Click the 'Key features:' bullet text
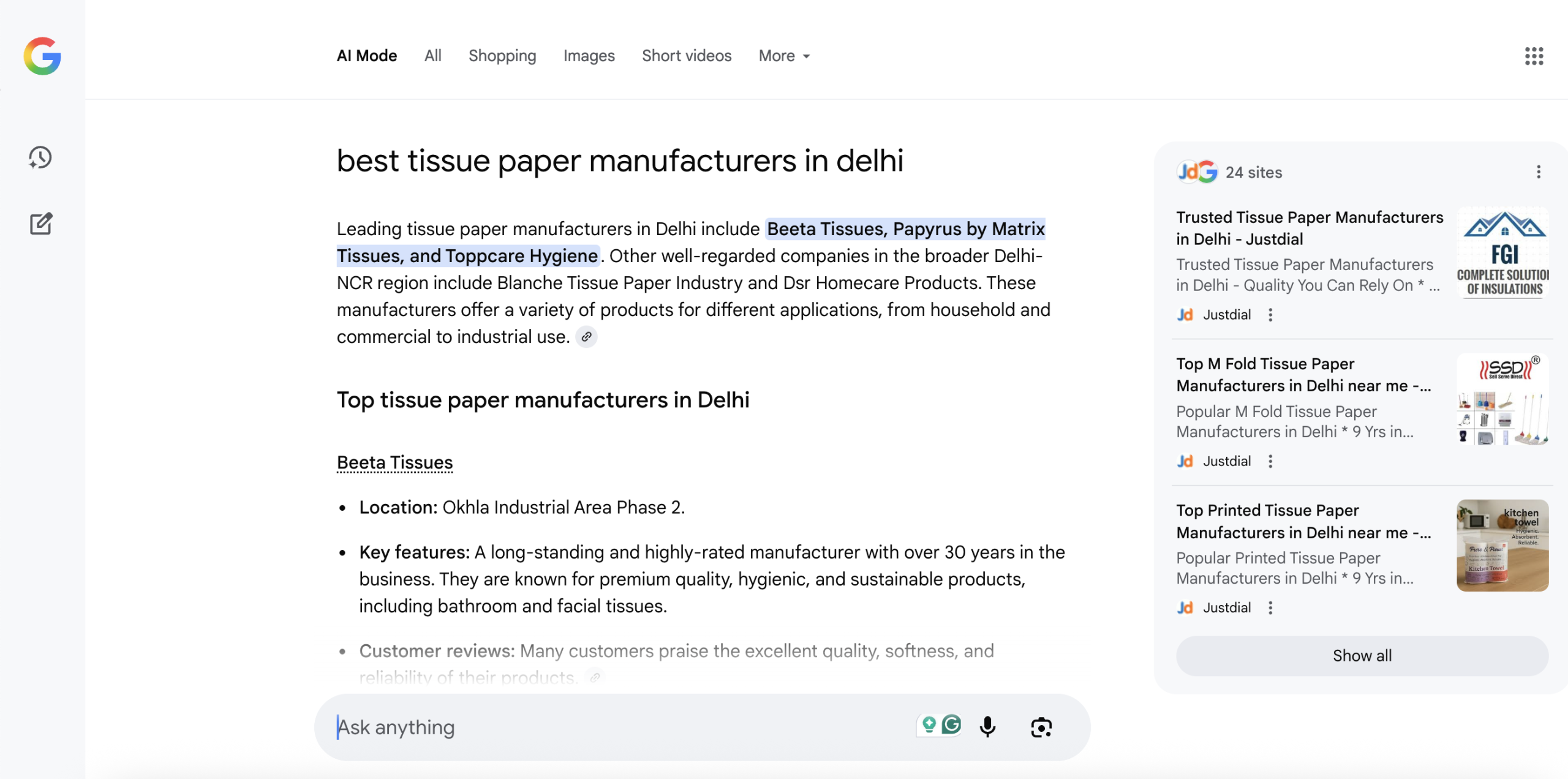This screenshot has width=1568, height=779. 712,579
